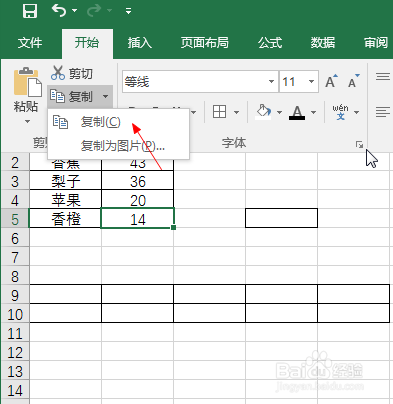Switch to the 插入 tab
This screenshot has width=393, height=404.
tap(140, 43)
